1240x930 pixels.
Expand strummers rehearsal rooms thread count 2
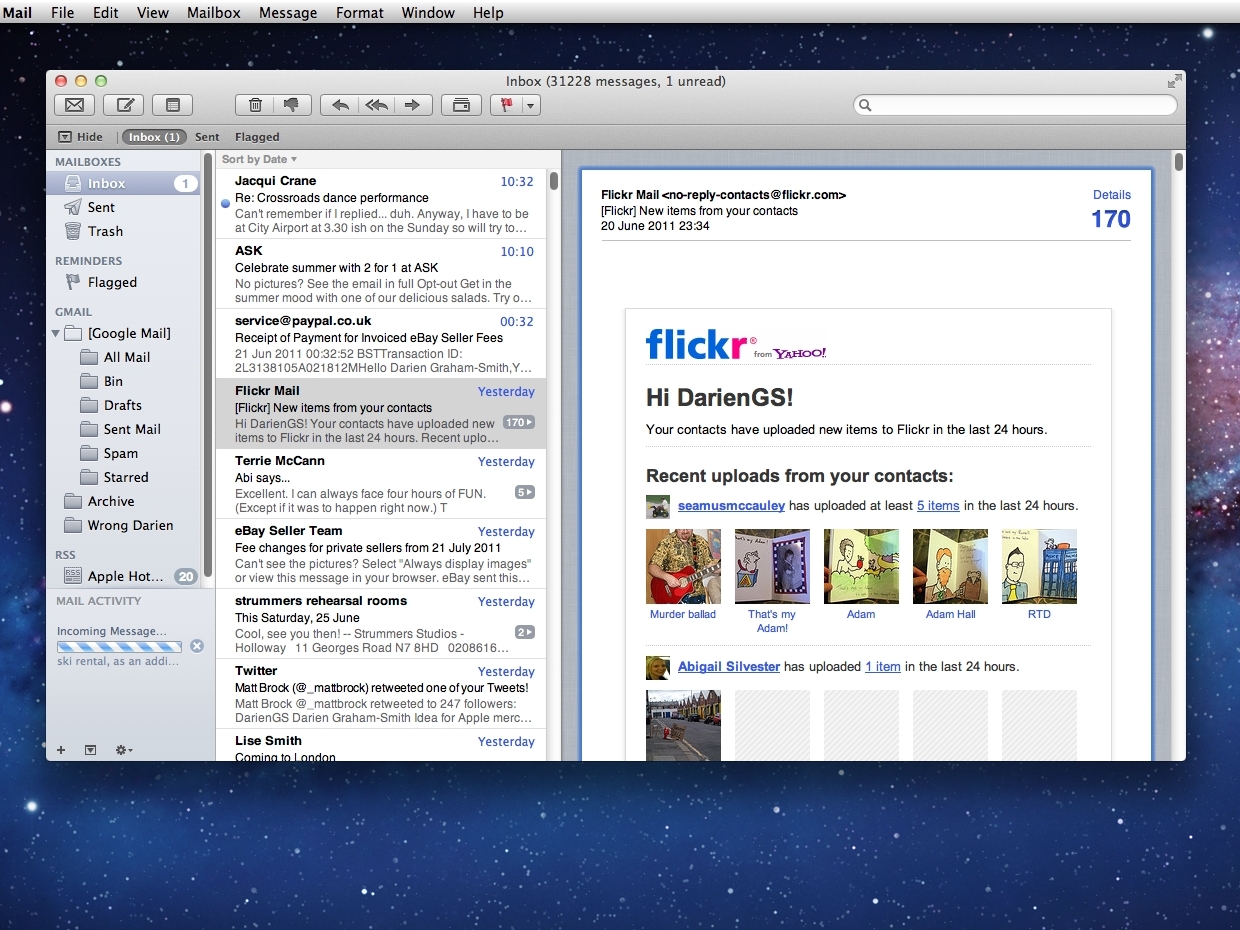point(525,632)
